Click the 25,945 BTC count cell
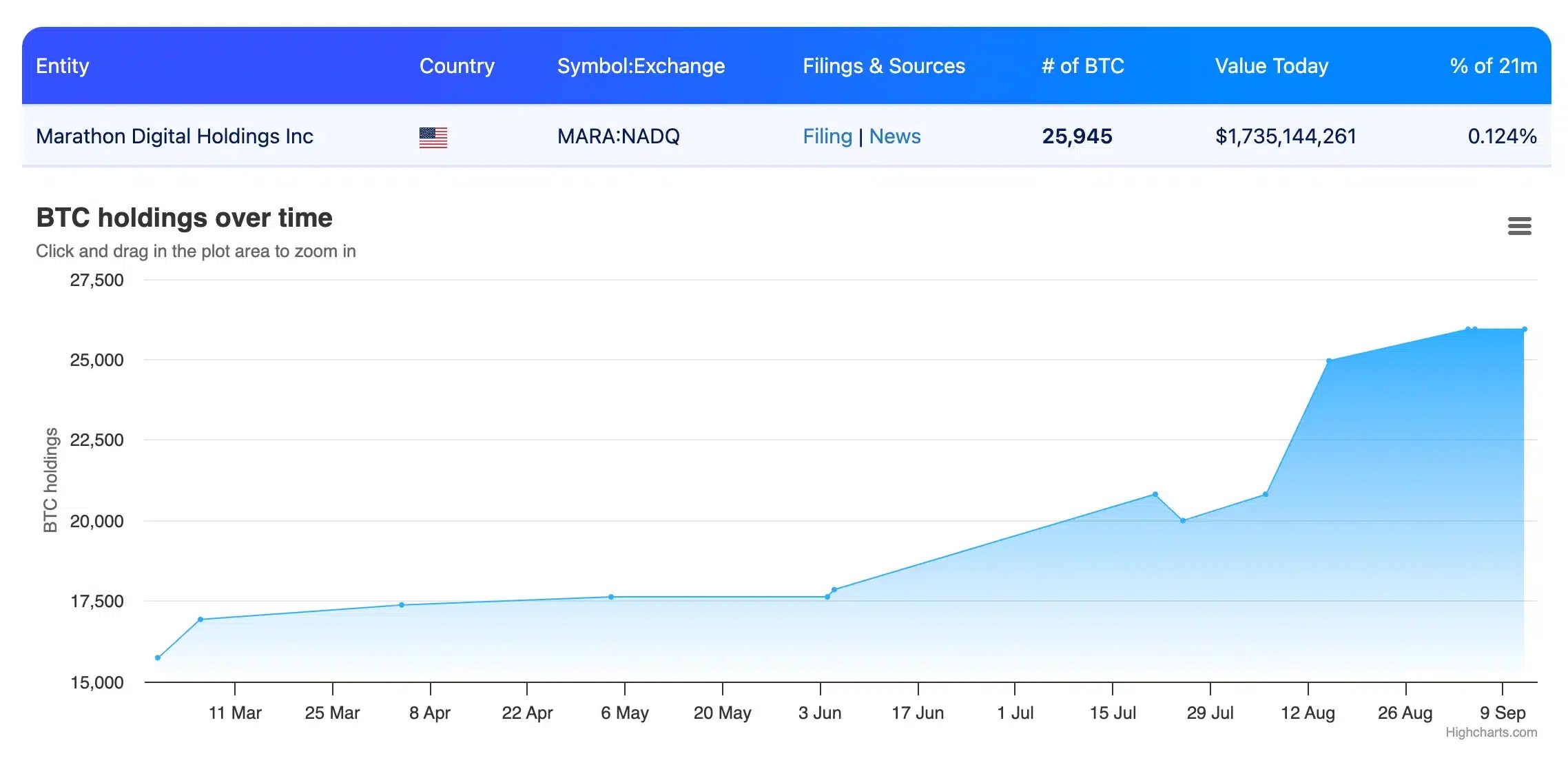The image size is (1568, 765). pos(1077,136)
